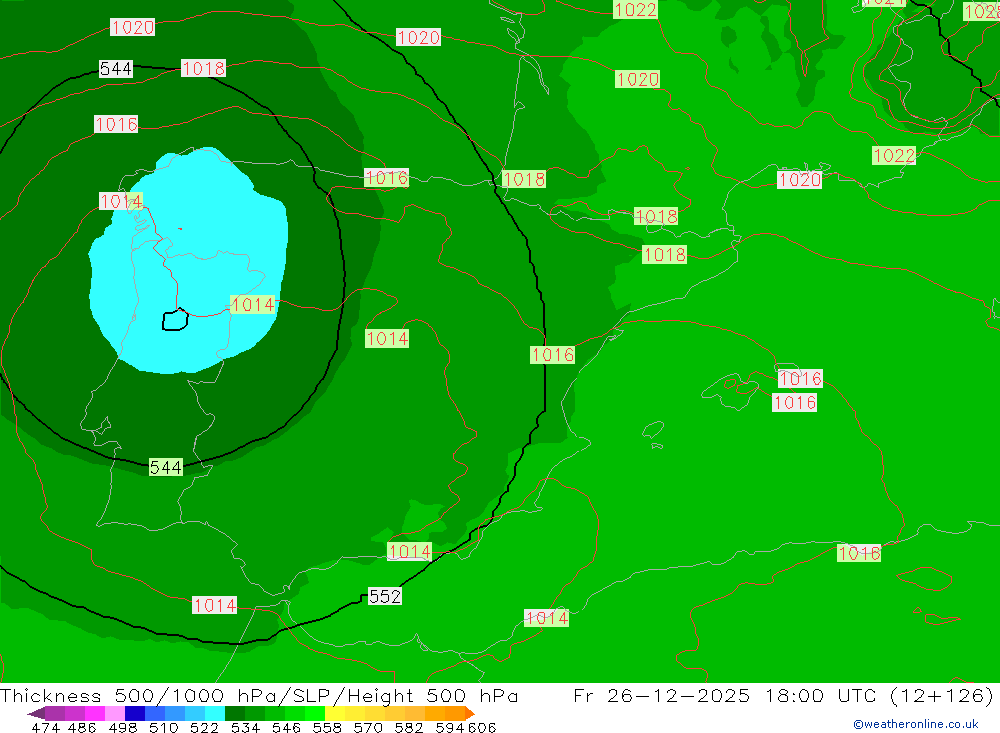
Task: Select the dark purple legend swatch
Action: (x=55, y=713)
